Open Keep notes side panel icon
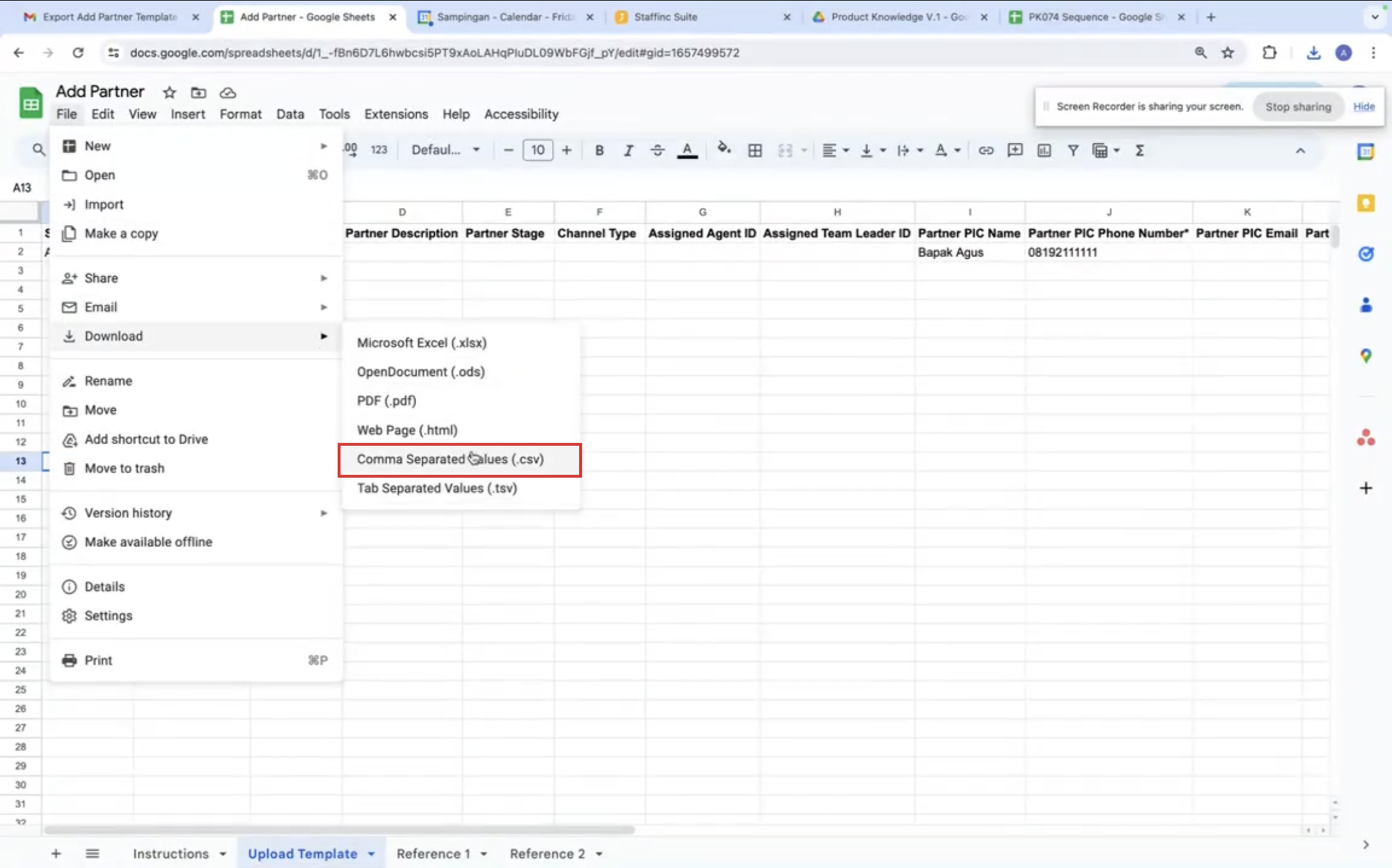 1366,203
